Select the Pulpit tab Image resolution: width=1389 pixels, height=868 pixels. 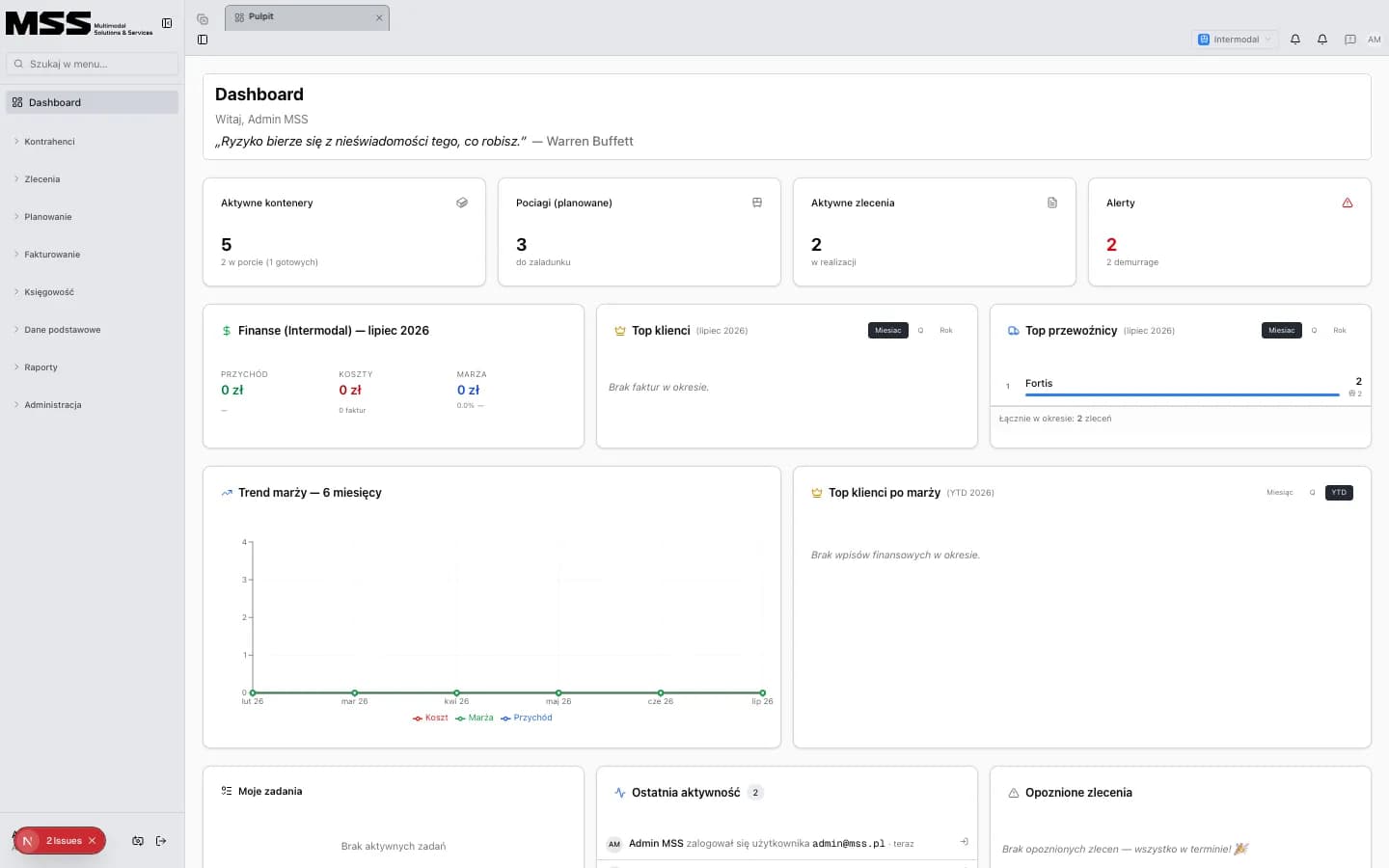(307, 17)
